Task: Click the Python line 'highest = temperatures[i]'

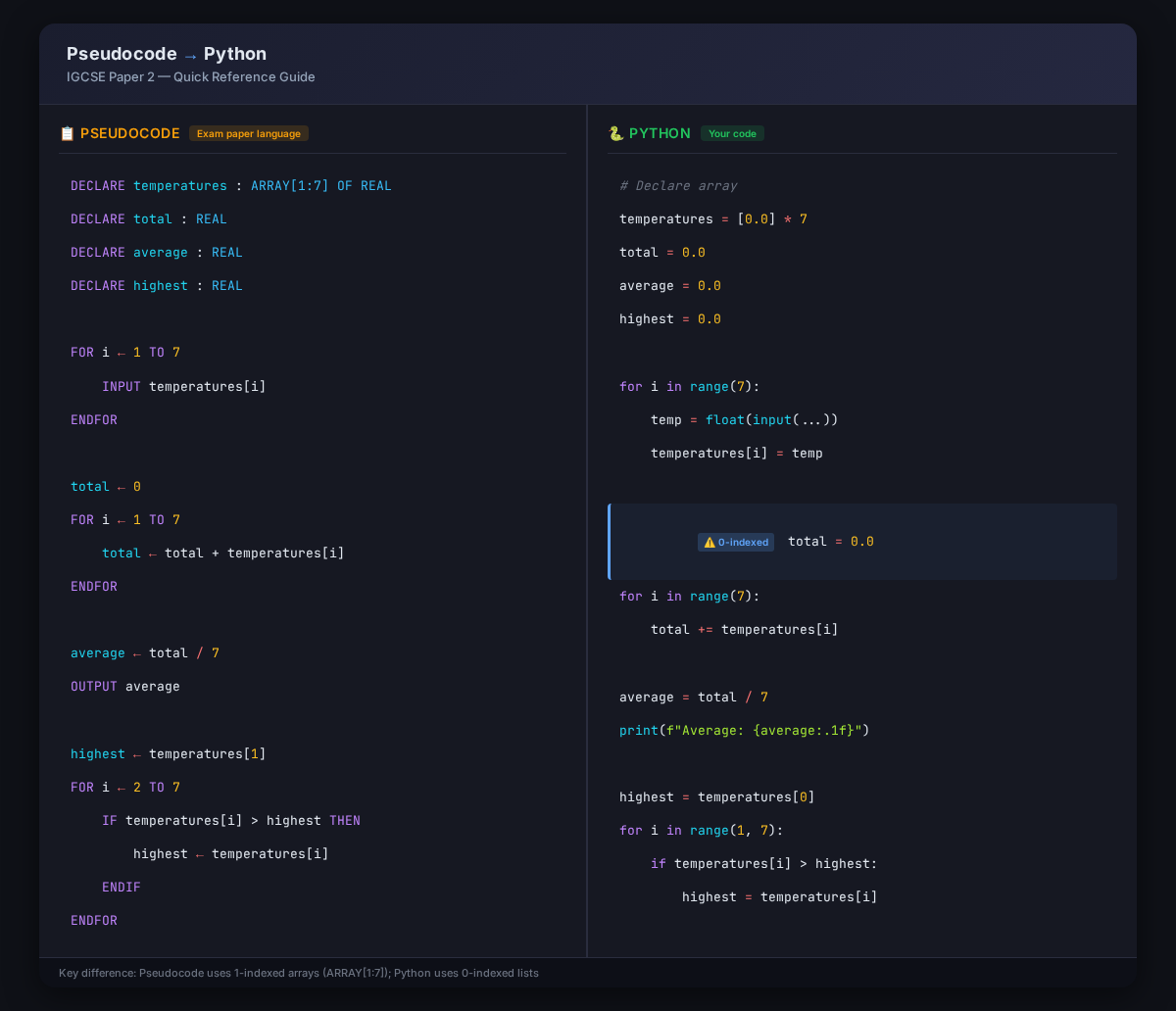Action: (780, 897)
